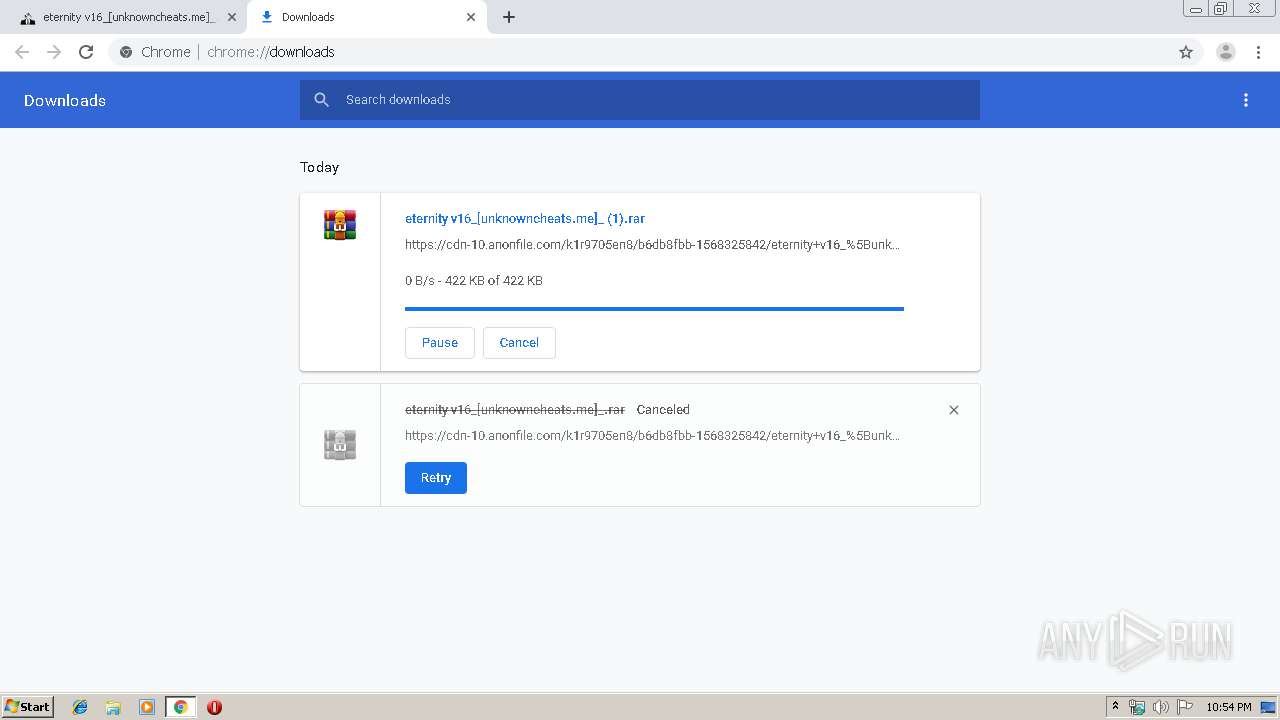Screen dimensions: 1280x720
Task: Click the Chrome taskbar button
Action: 180,707
